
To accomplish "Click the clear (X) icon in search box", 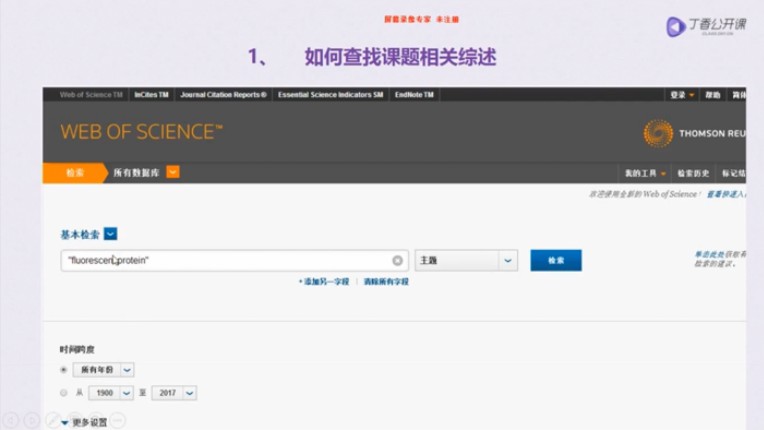I will 398,261.
